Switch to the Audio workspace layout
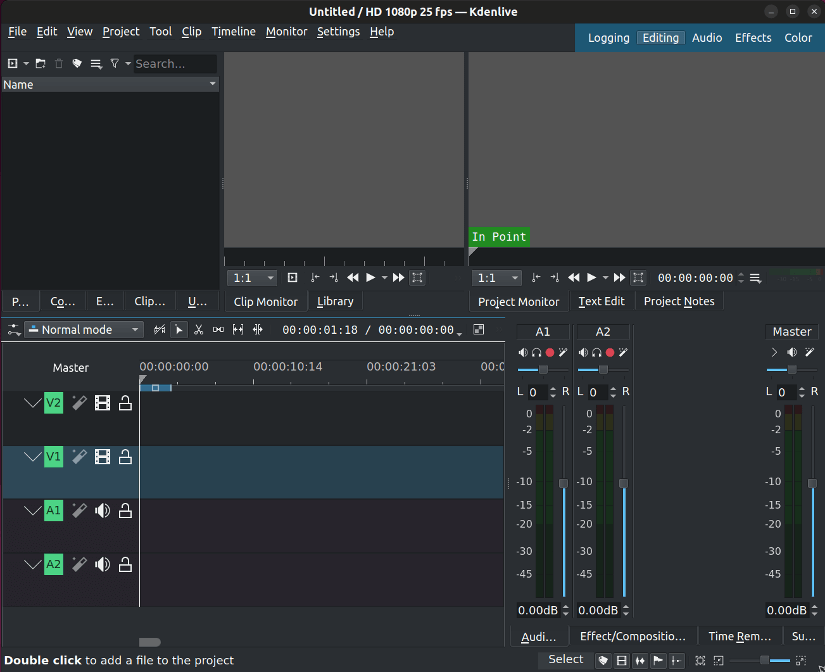The height and width of the screenshot is (672, 825). click(707, 38)
